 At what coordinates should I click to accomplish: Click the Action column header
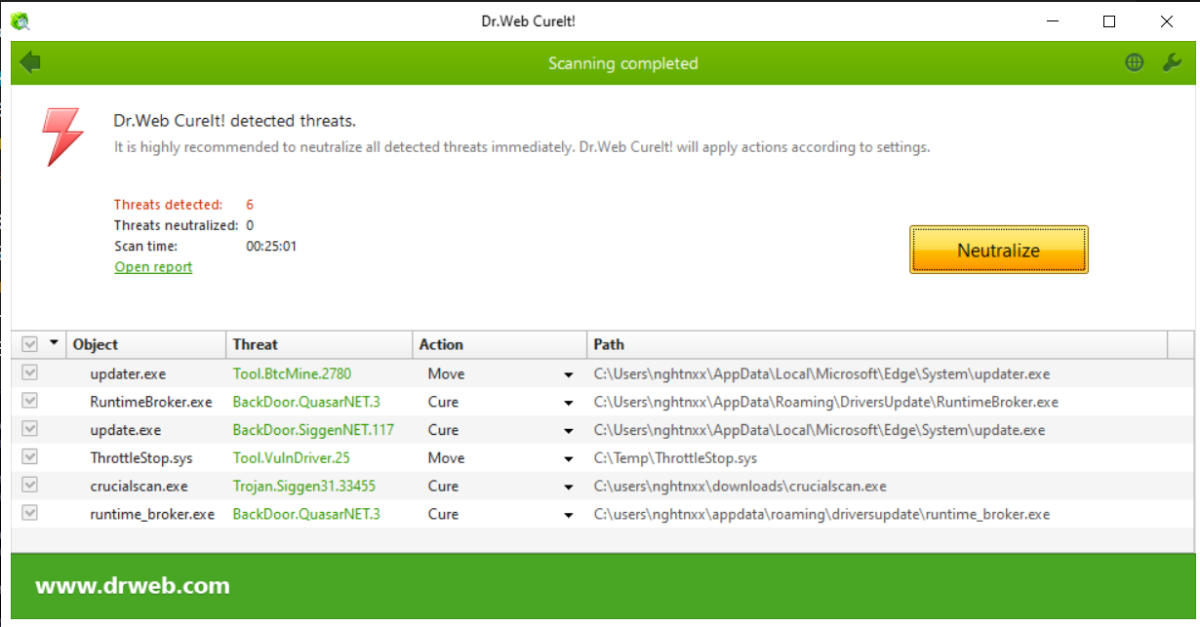point(499,344)
